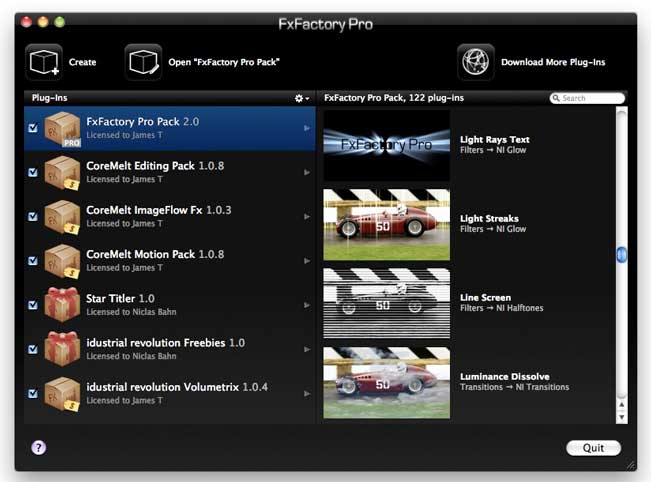Click the Create label

[x=83, y=62]
